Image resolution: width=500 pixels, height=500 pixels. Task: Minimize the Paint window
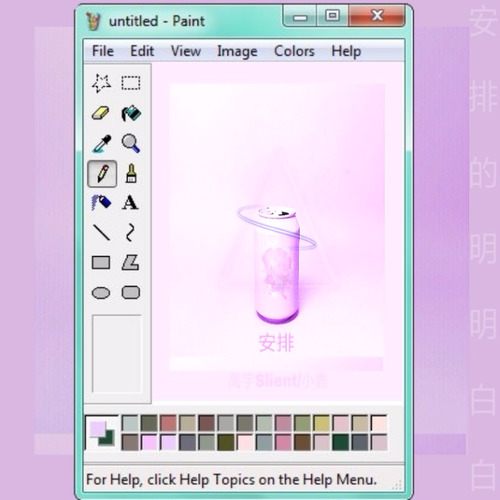point(299,16)
